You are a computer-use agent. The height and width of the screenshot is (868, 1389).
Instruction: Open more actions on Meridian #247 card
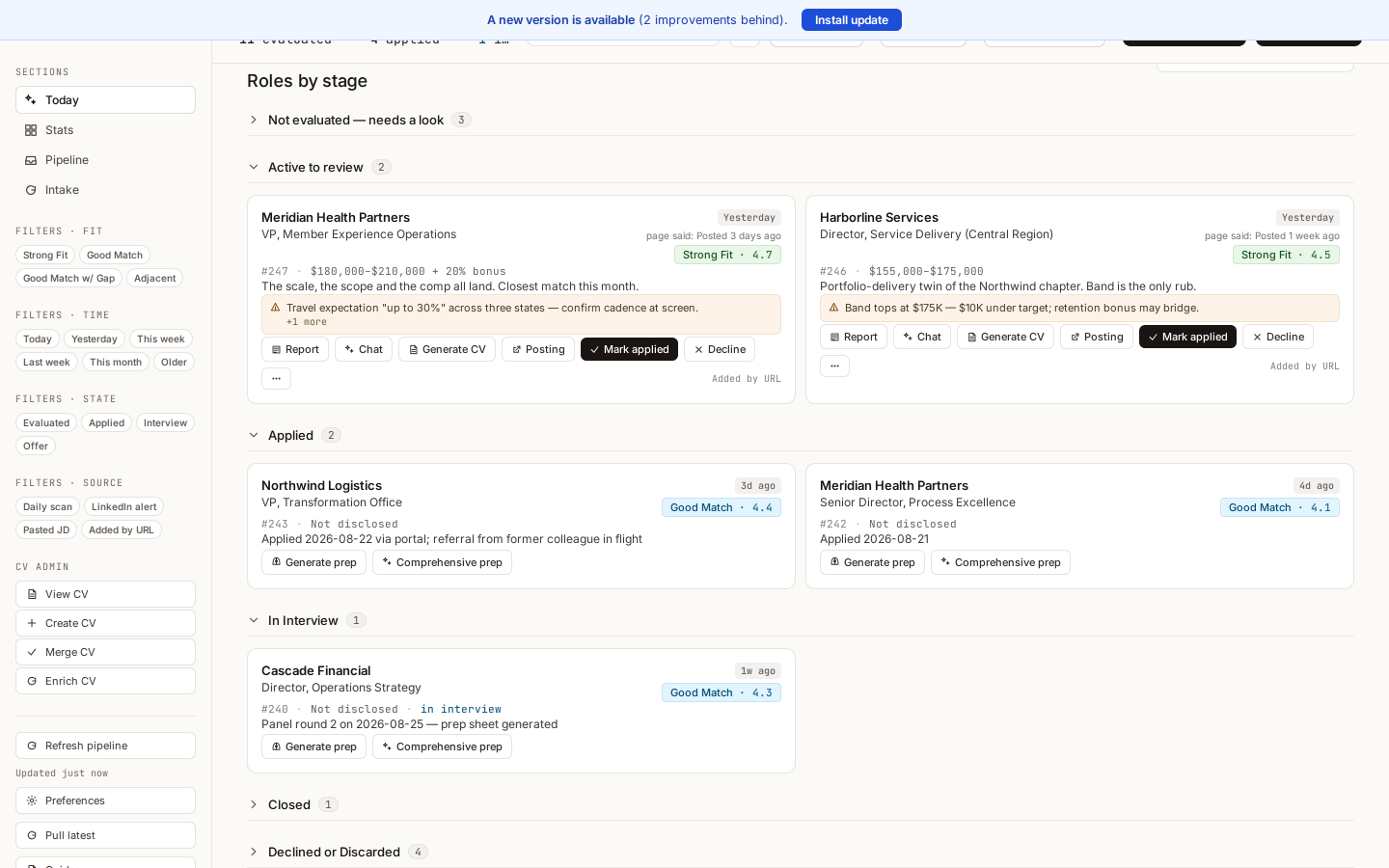[x=276, y=378]
